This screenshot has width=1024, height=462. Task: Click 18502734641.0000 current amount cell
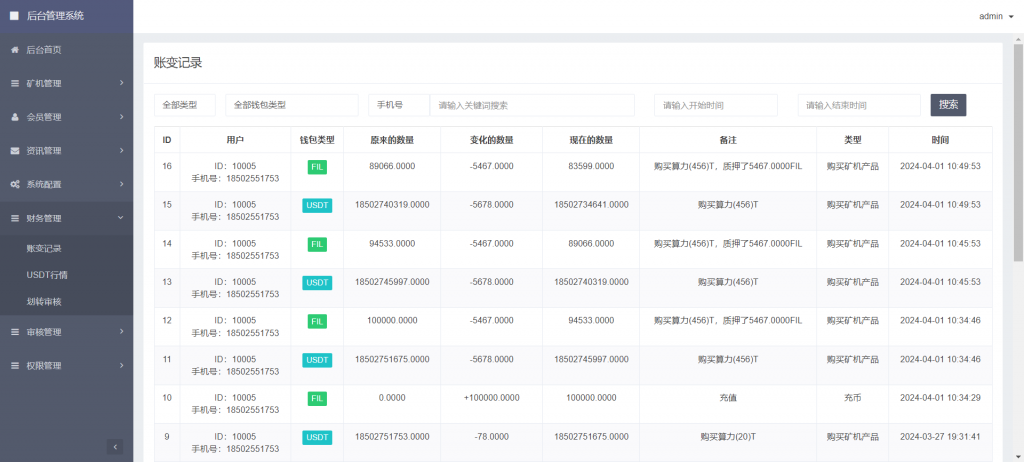(591, 205)
